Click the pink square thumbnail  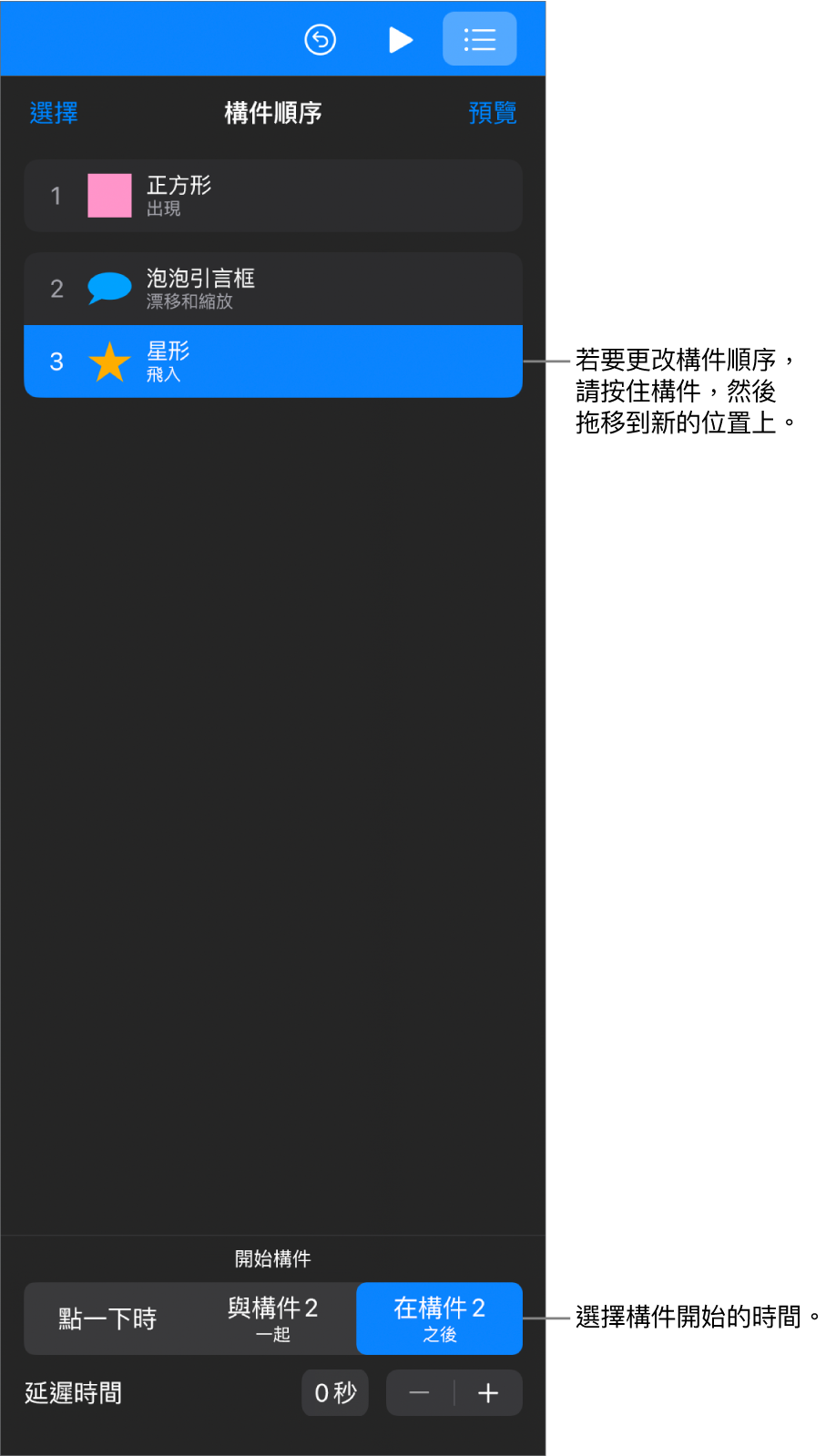pyautogui.click(x=109, y=196)
